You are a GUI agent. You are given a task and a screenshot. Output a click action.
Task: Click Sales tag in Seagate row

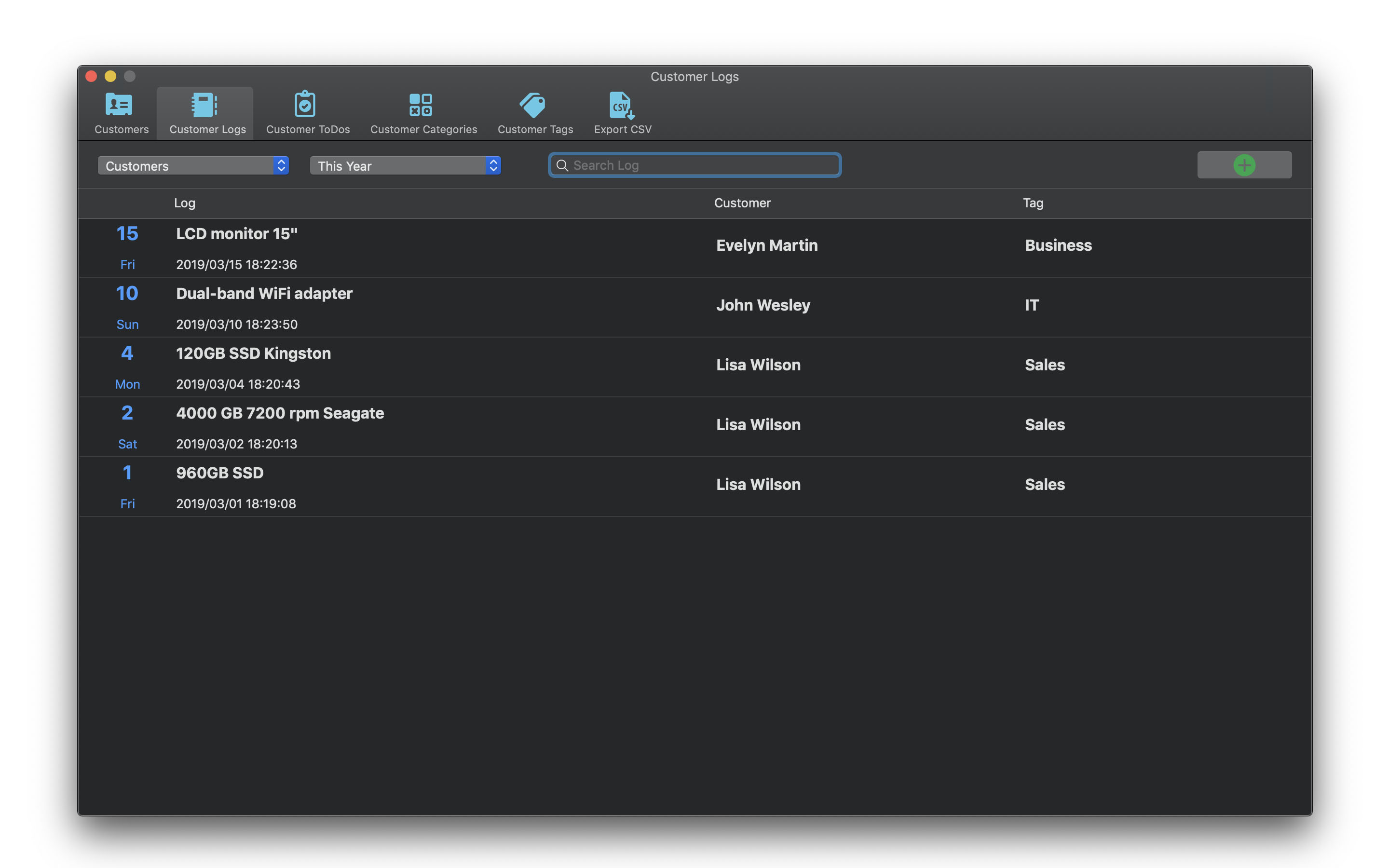click(x=1045, y=425)
